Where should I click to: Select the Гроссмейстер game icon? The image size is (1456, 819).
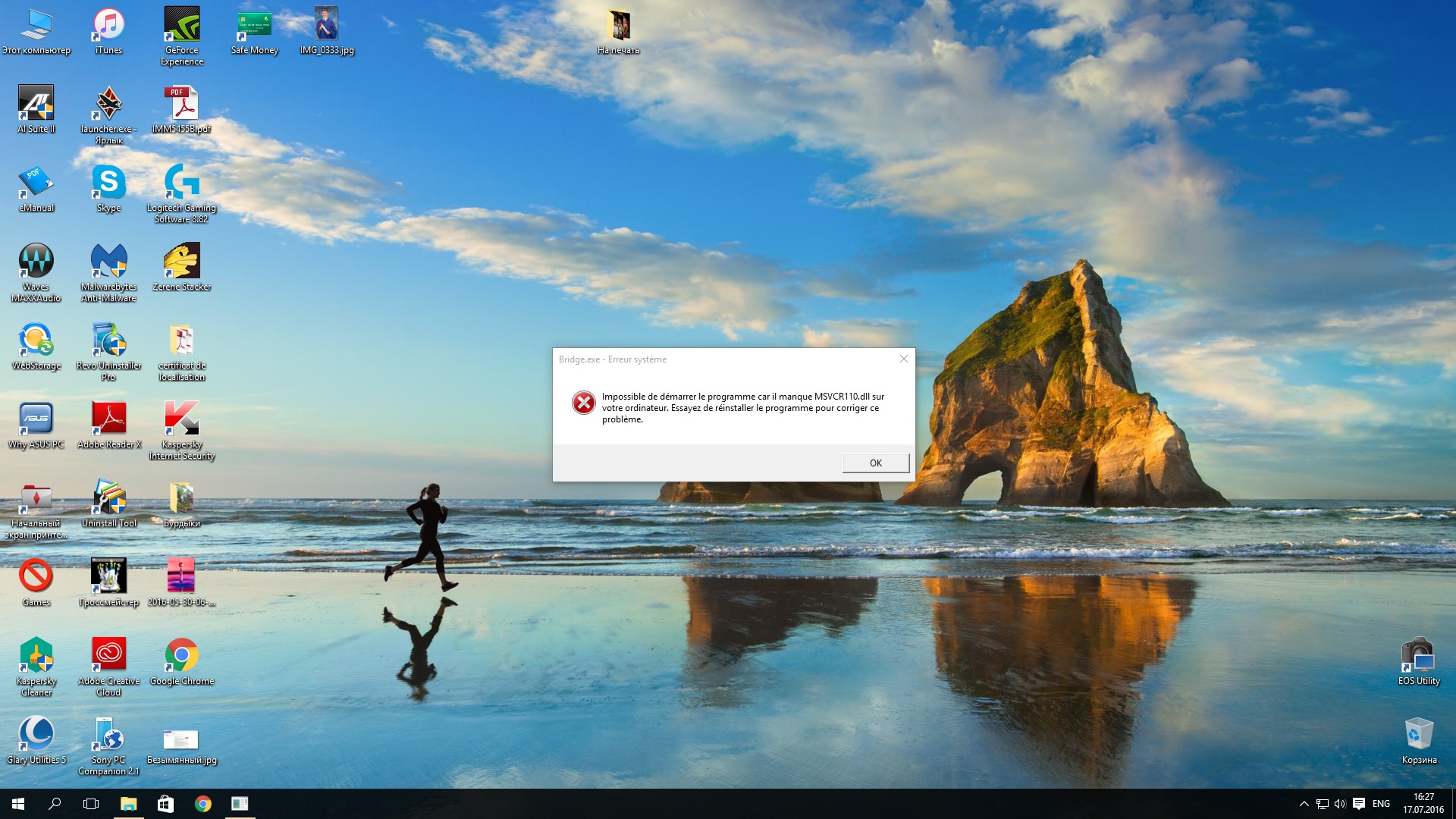[x=108, y=583]
